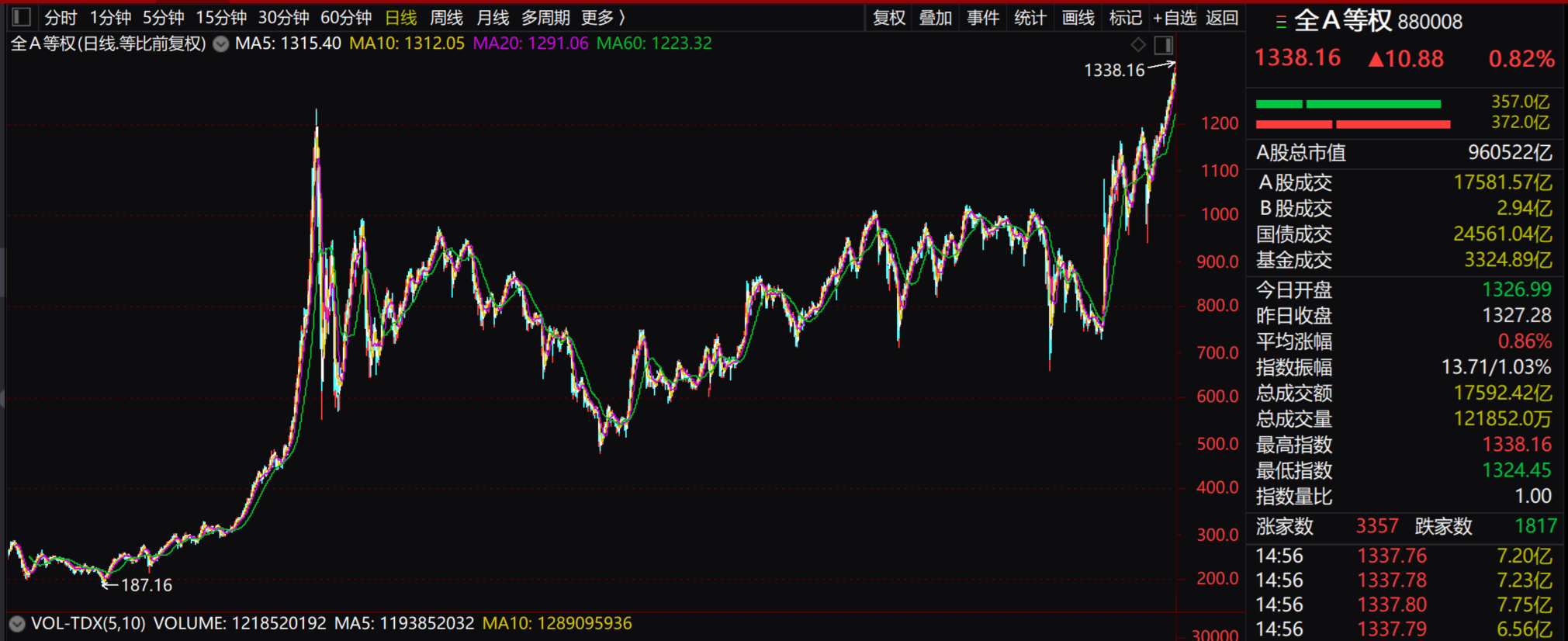Click the 全A等权 880008 index title
1568x641 pixels.
tap(1379, 21)
